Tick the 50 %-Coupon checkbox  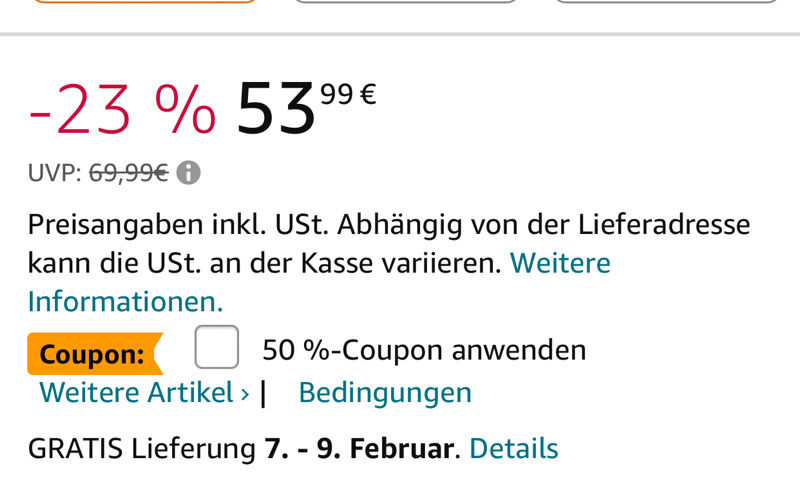[217, 347]
